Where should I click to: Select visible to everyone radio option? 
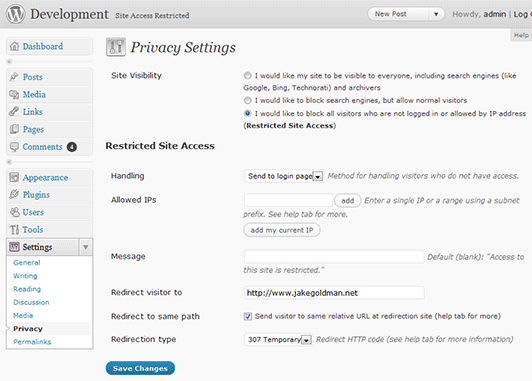tap(247, 75)
